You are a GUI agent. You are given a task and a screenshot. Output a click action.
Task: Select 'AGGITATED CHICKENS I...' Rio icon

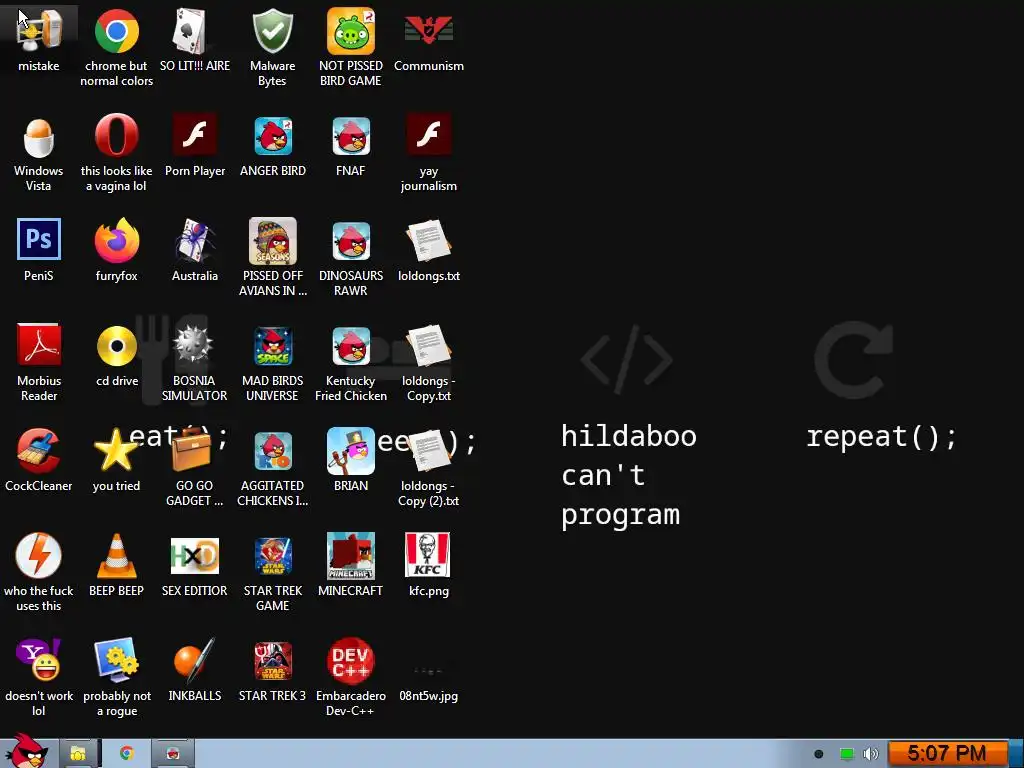click(273, 451)
